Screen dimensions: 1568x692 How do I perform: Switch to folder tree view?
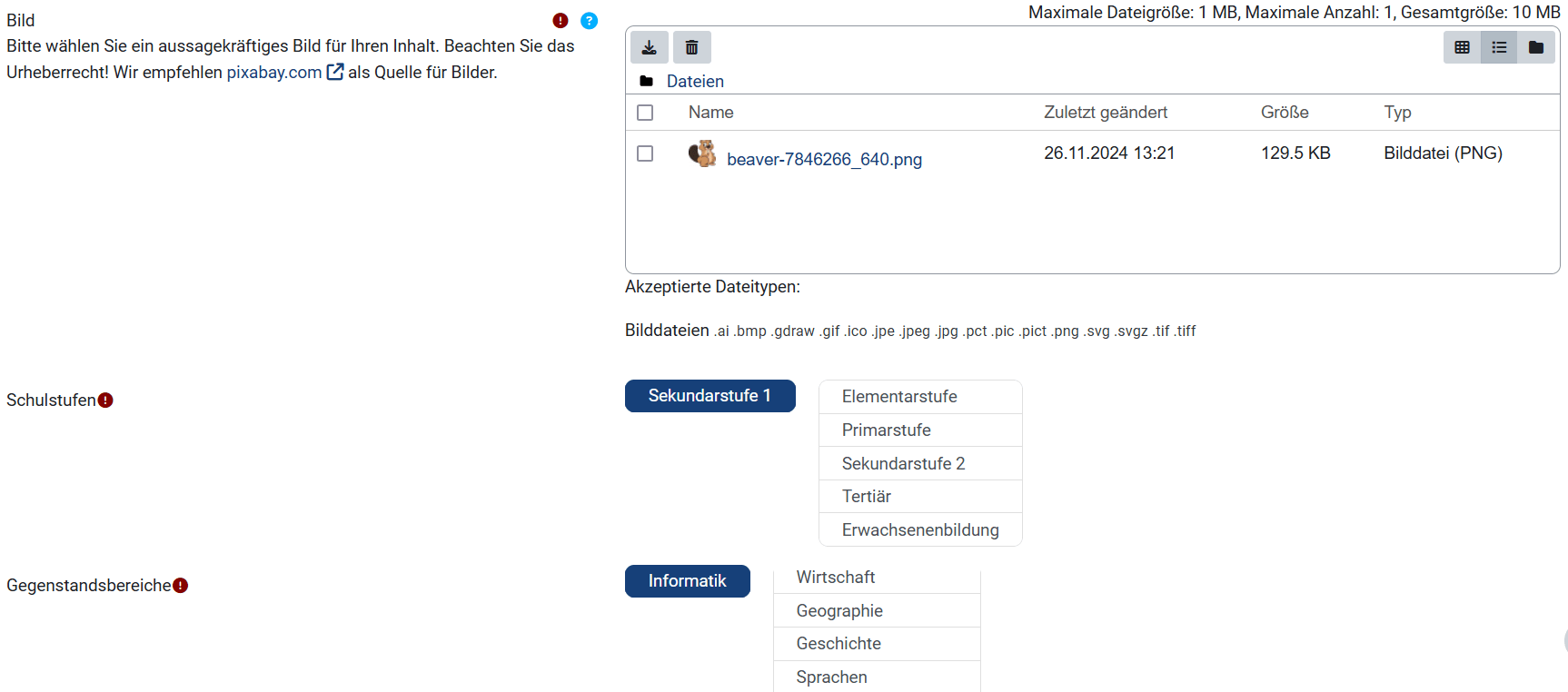1536,47
